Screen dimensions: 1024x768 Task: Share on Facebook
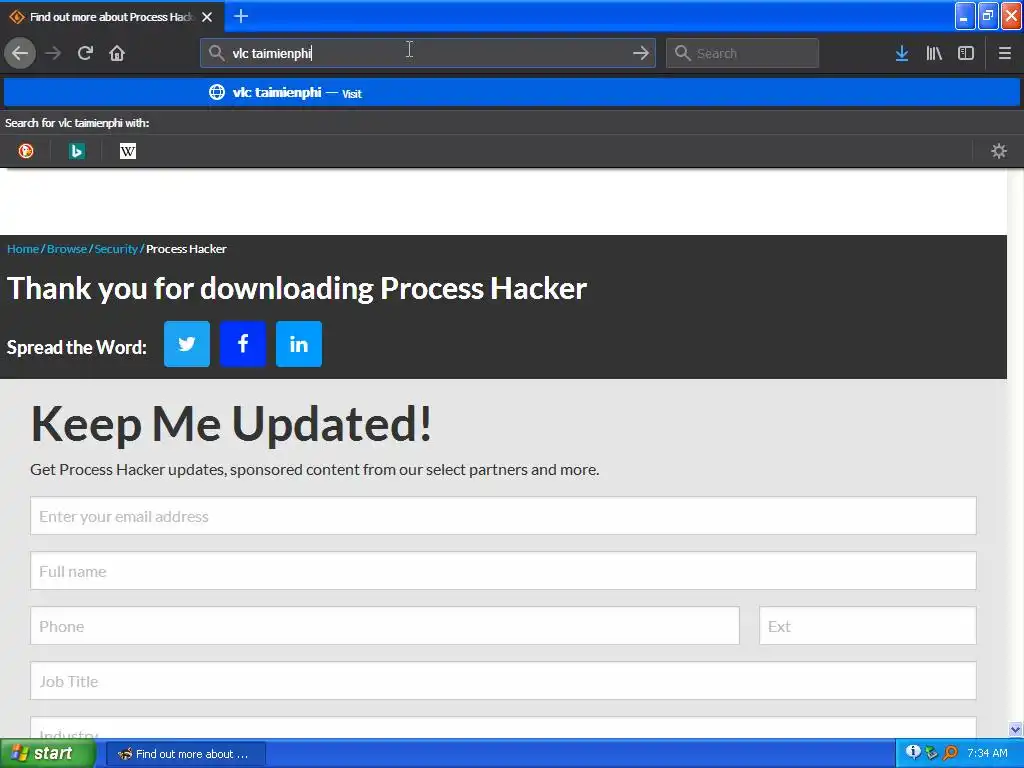point(243,344)
